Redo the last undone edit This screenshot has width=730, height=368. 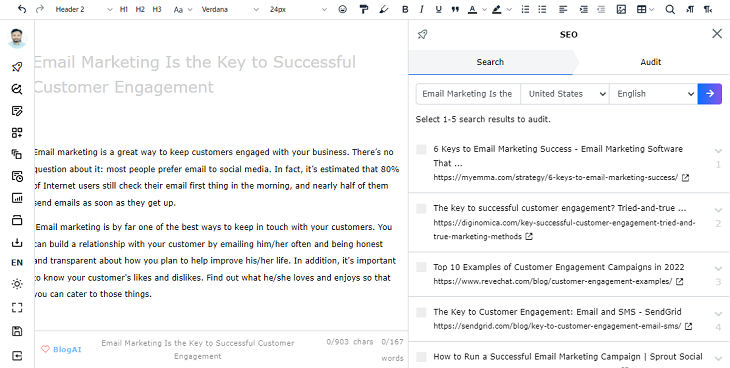pos(40,9)
